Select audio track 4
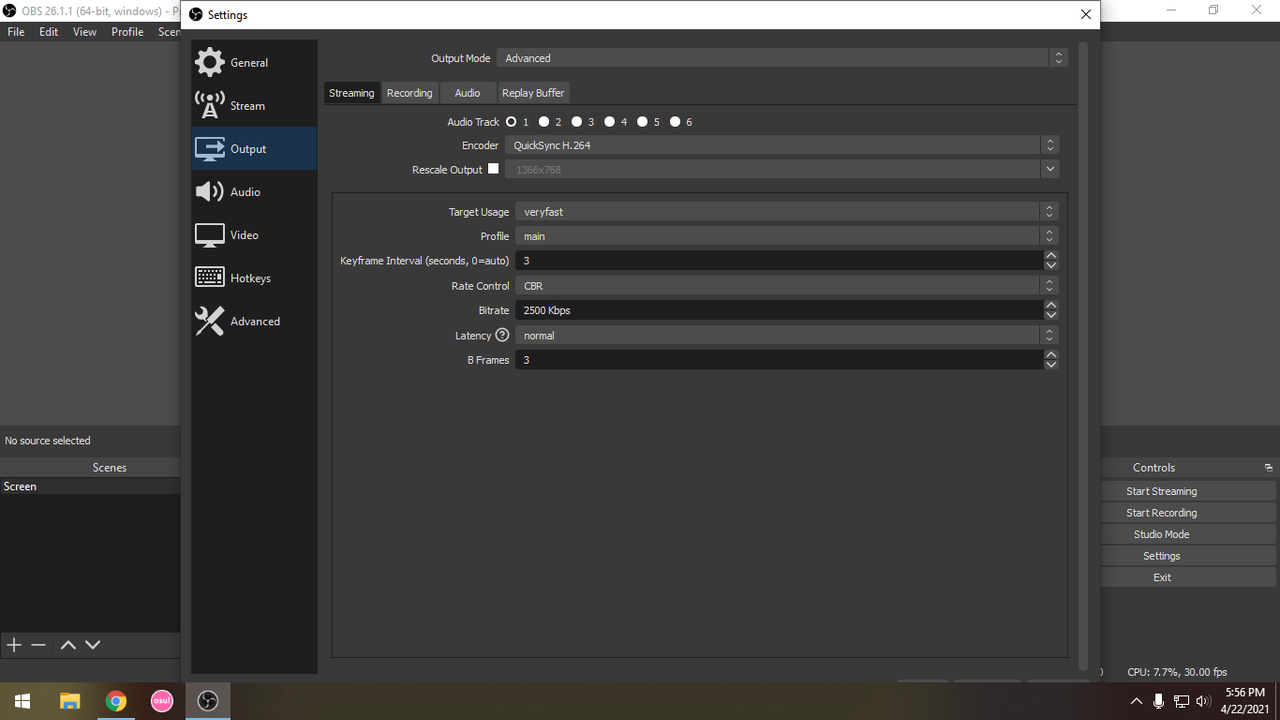Viewport: 1280px width, 720px height. (x=610, y=122)
